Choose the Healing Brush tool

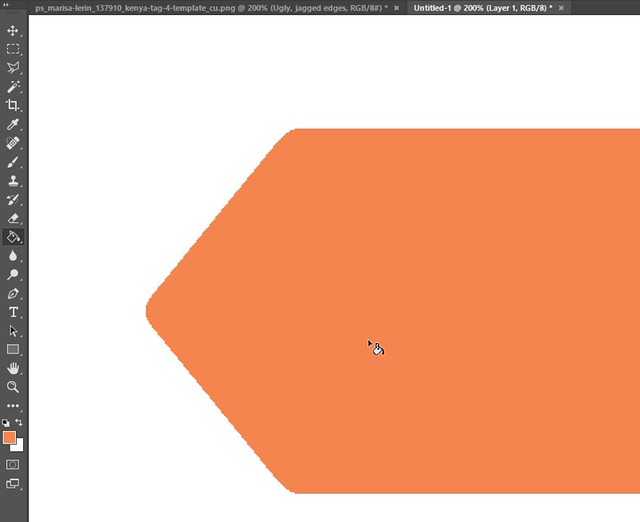pyautogui.click(x=13, y=143)
